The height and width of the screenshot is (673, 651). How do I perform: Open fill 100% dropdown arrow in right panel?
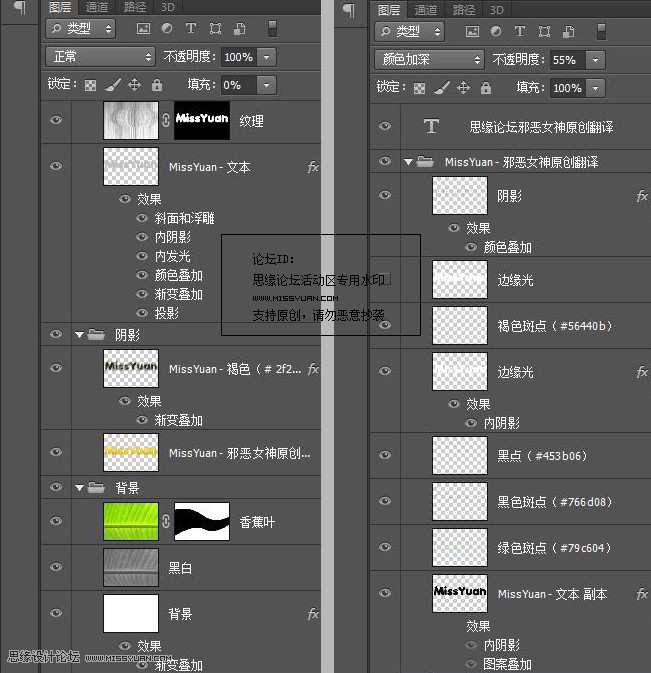[x=595, y=88]
